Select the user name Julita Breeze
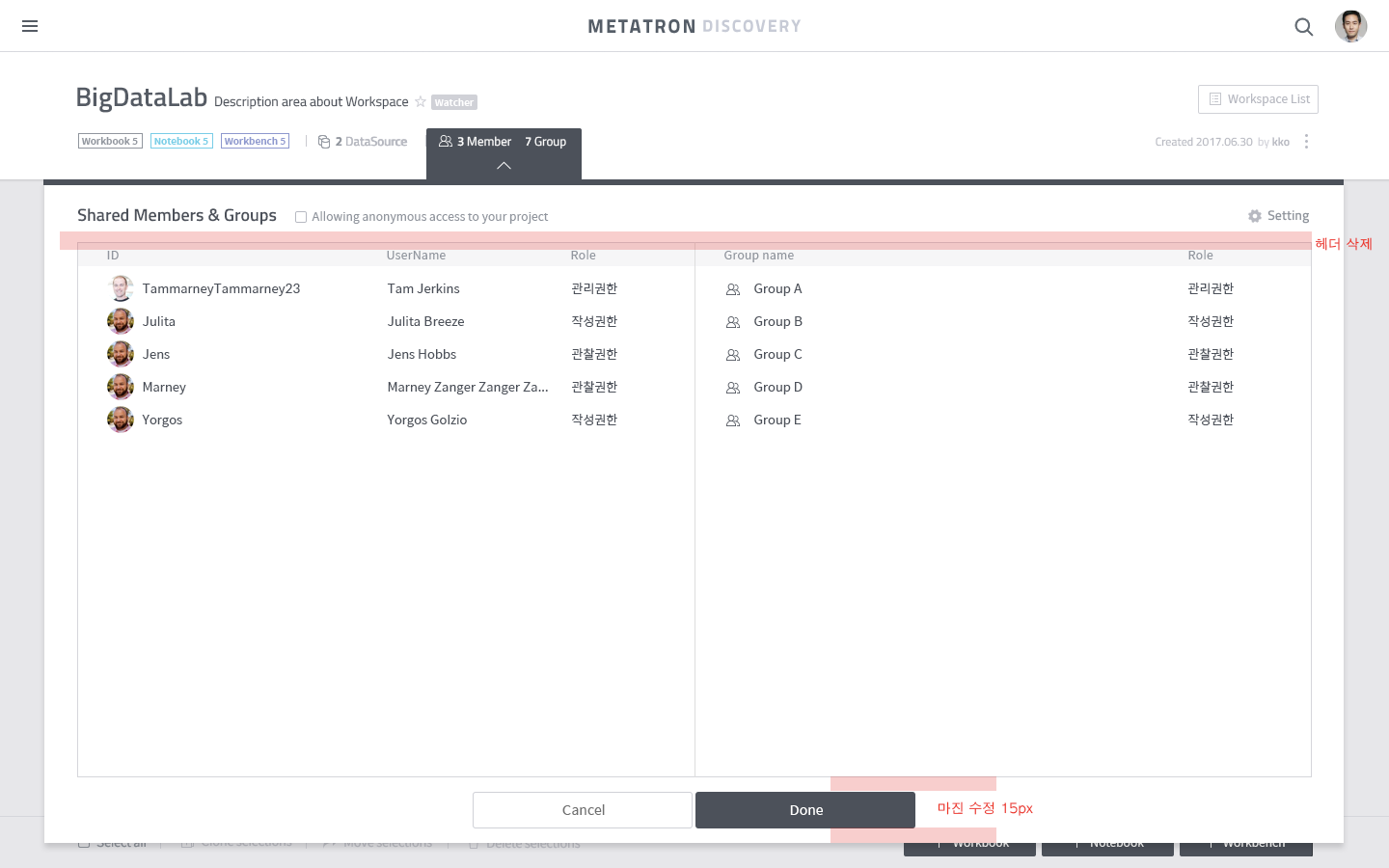Viewport: 1389px width, 868px height. pyautogui.click(x=425, y=321)
